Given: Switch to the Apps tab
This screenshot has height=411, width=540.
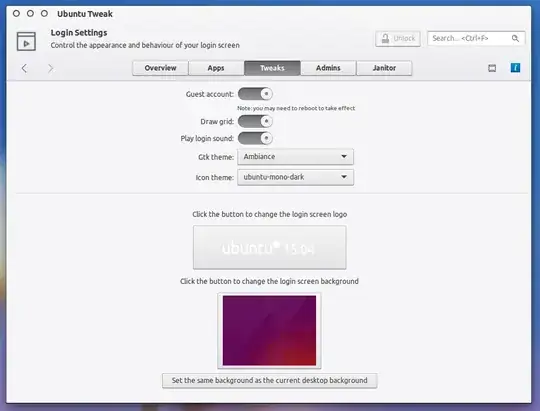Looking at the screenshot, I should click(x=216, y=68).
